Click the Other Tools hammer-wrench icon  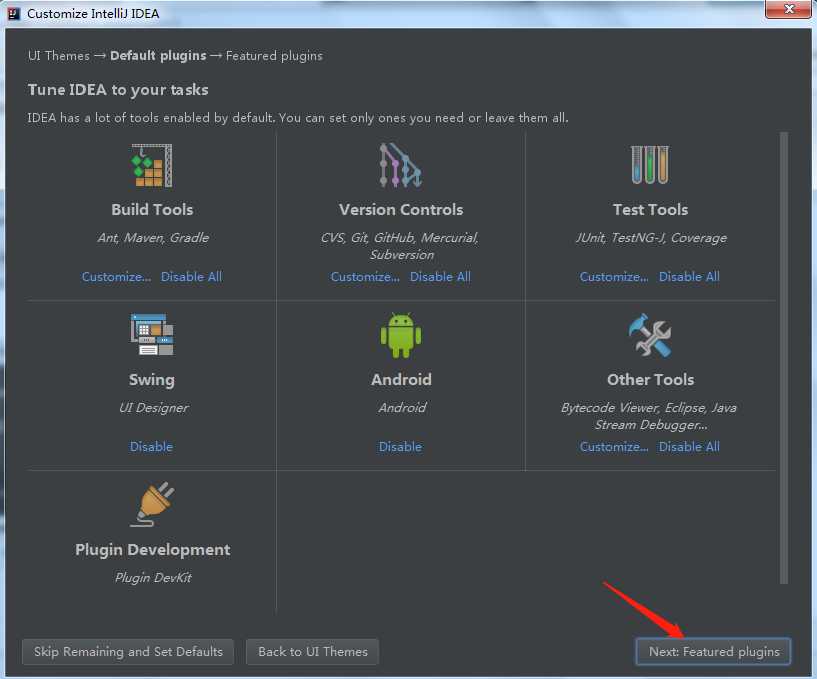click(650, 335)
